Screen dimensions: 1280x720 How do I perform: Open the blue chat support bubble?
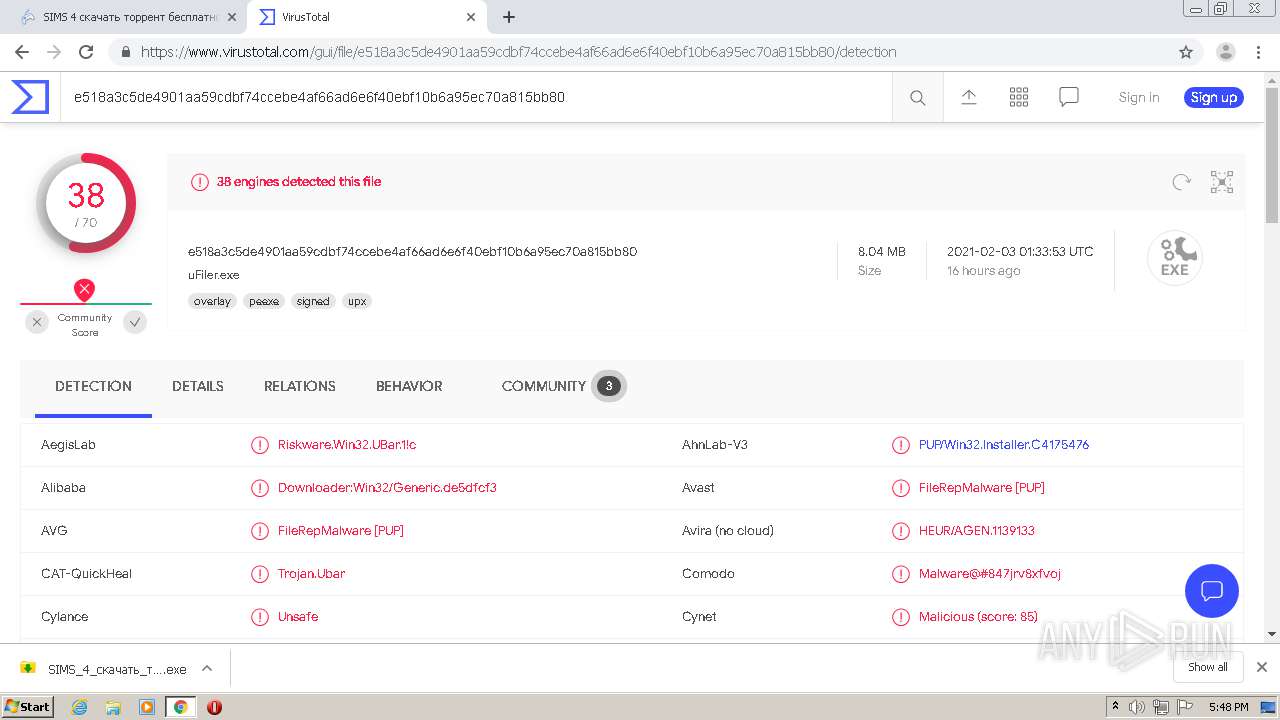coord(1212,590)
